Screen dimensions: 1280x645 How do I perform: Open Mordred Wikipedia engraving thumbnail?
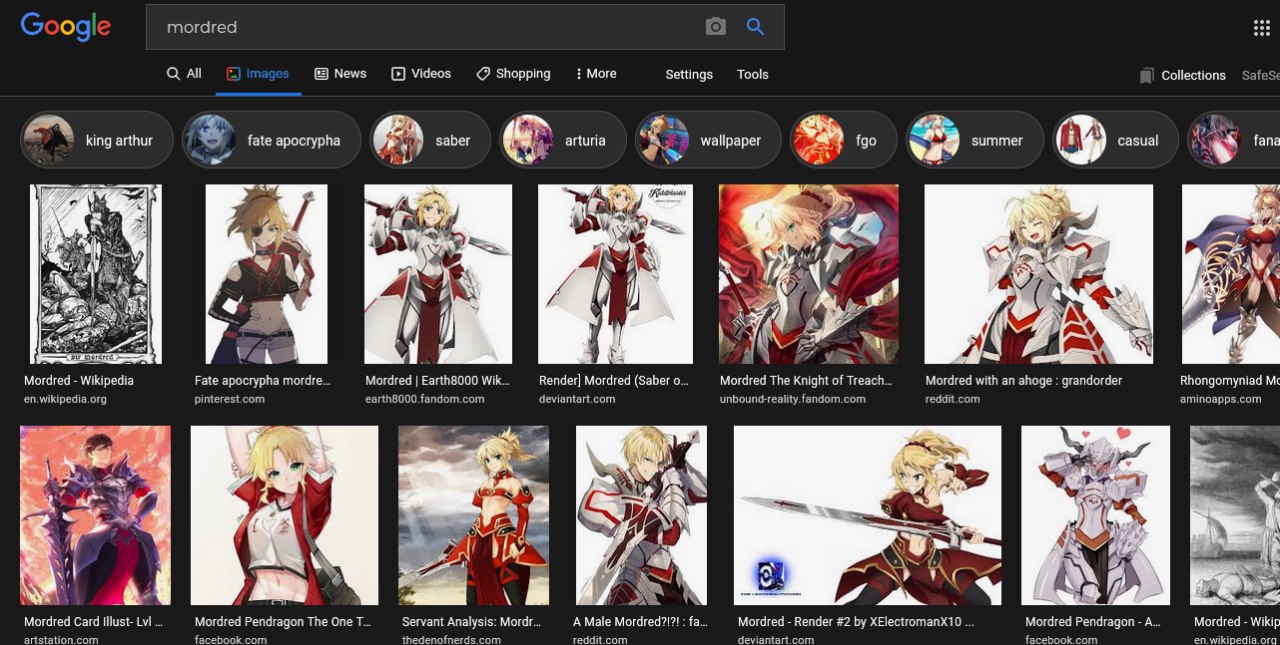[96, 274]
